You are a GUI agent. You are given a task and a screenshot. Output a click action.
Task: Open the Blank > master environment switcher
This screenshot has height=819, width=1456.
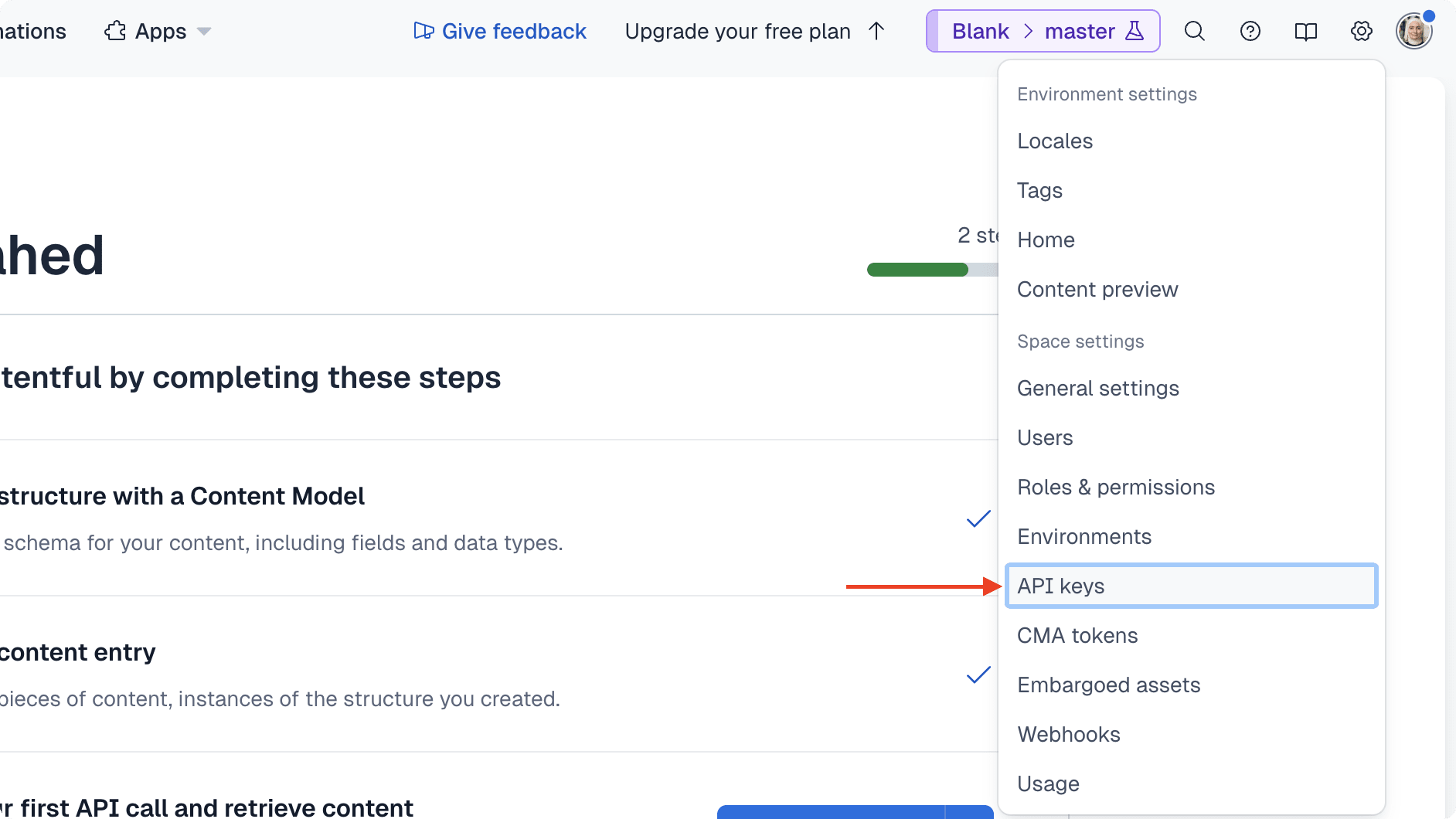(x=1042, y=31)
